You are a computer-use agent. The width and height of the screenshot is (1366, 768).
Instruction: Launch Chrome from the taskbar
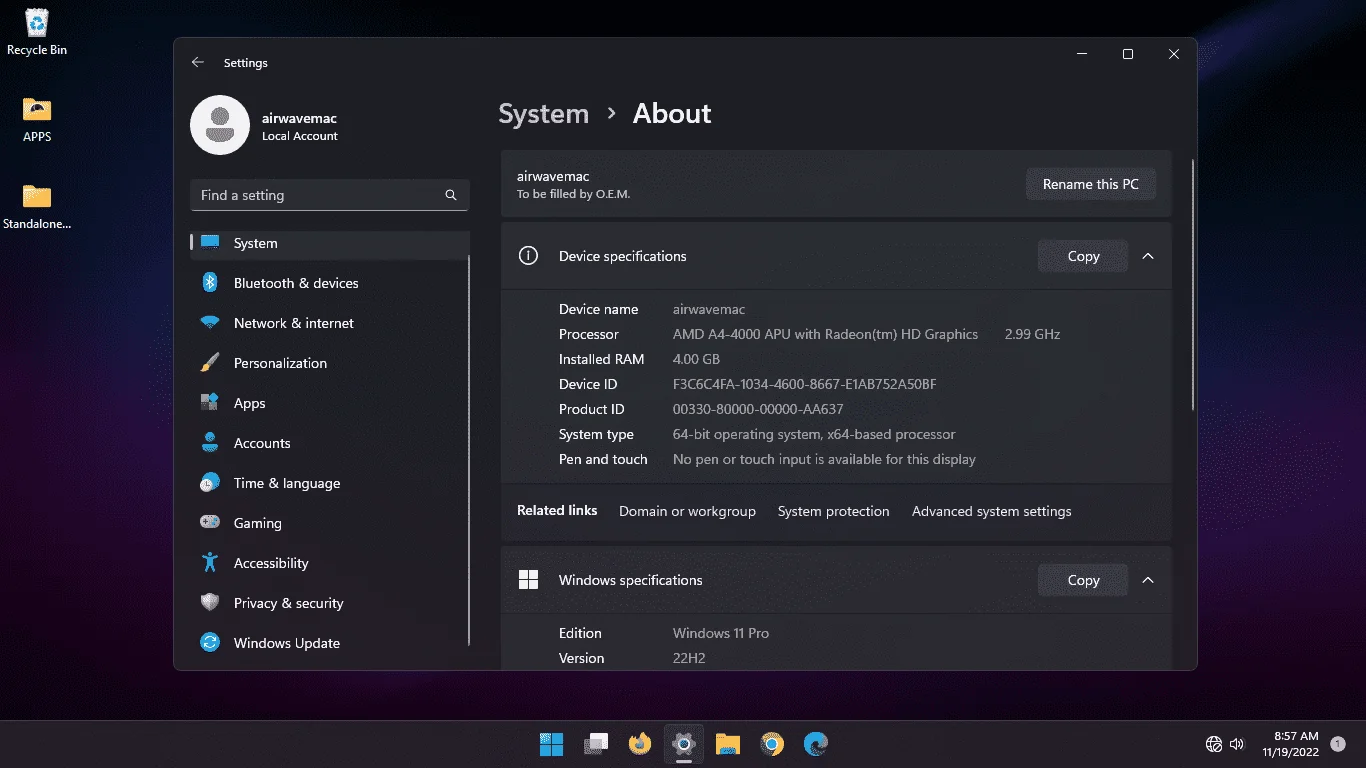pyautogui.click(x=772, y=744)
